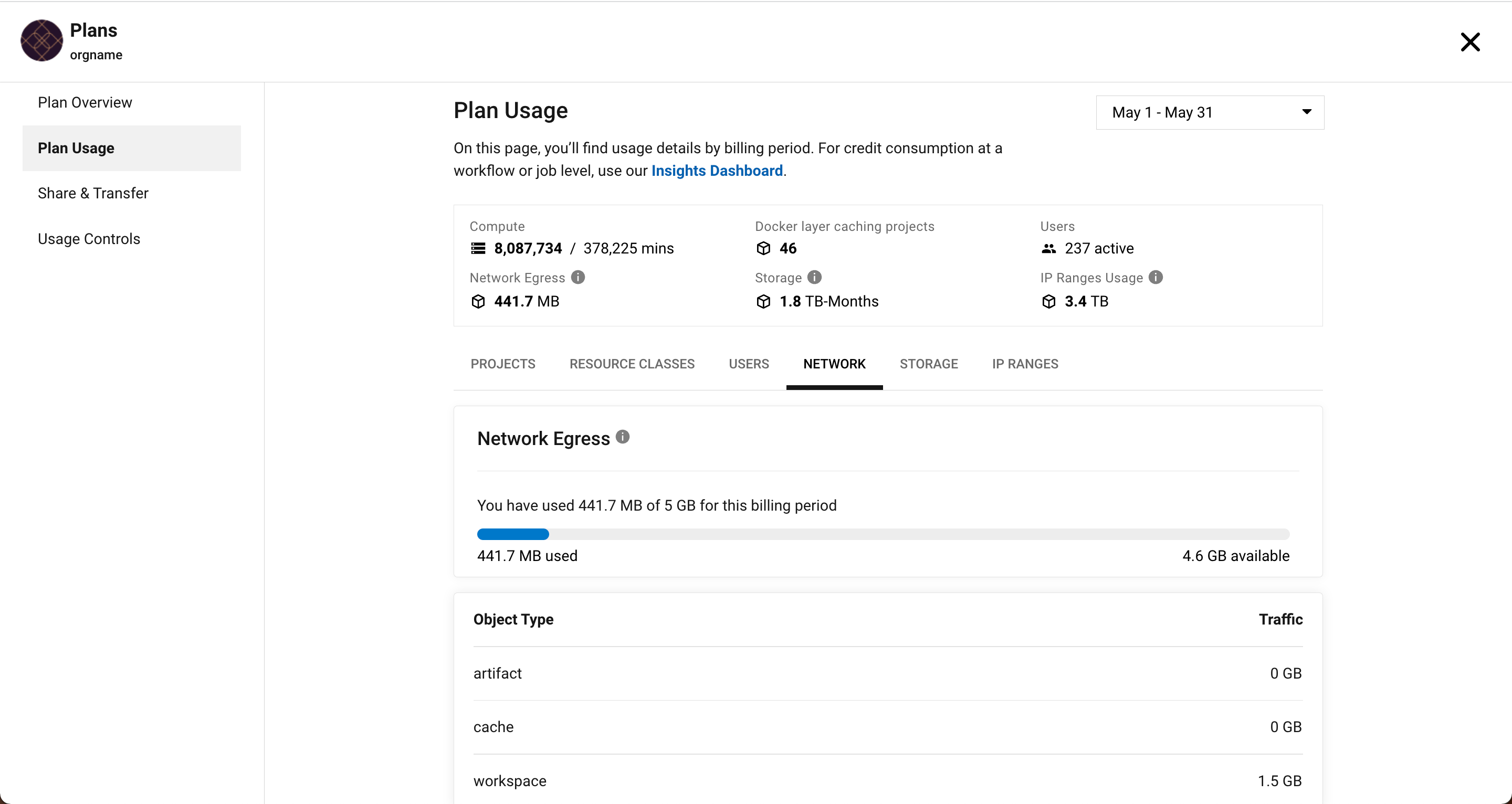Click the Storage info icon
Viewport: 1512px width, 804px height.
[815, 278]
